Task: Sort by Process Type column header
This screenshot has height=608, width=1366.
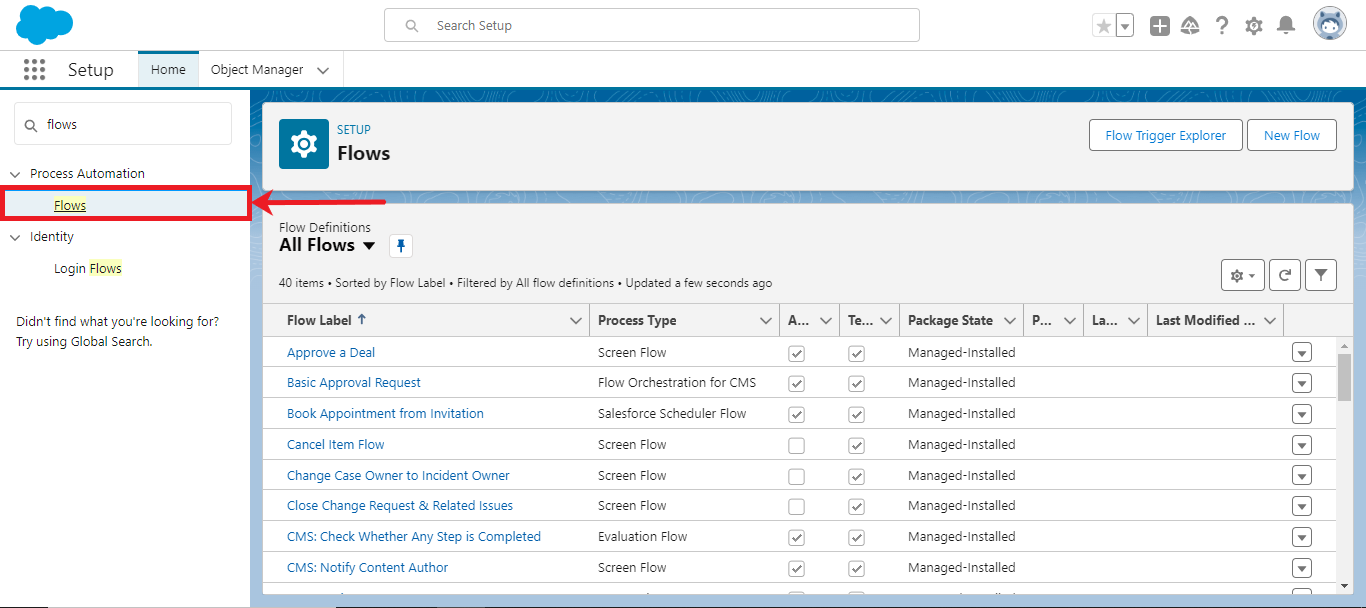Action: (637, 320)
